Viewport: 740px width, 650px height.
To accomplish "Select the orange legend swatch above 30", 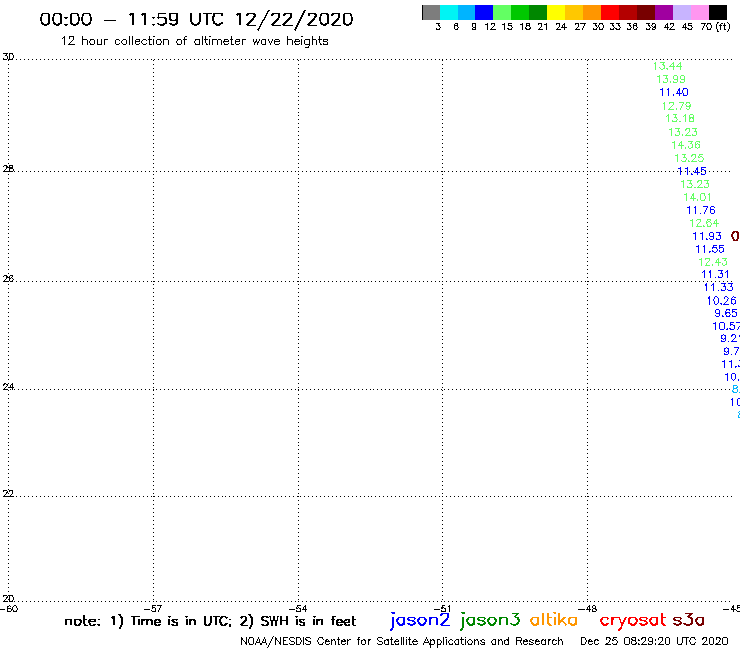I will click(x=592, y=12).
